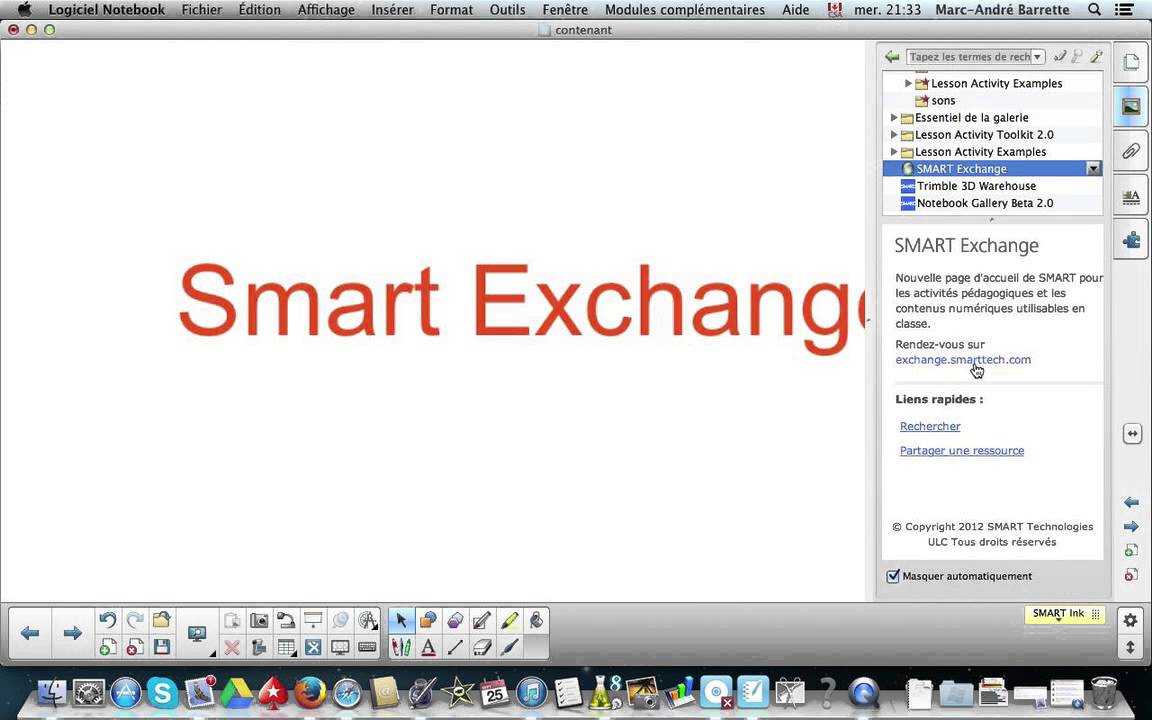
Task: Open the gallery search field dropdown arrow
Action: [1037, 57]
